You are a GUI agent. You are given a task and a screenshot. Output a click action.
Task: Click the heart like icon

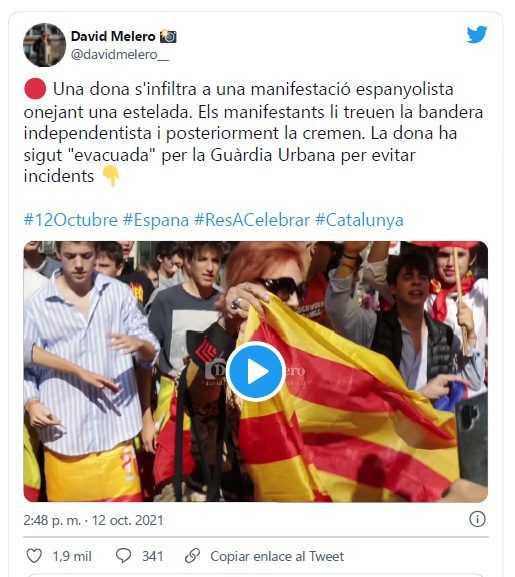pos(34,556)
